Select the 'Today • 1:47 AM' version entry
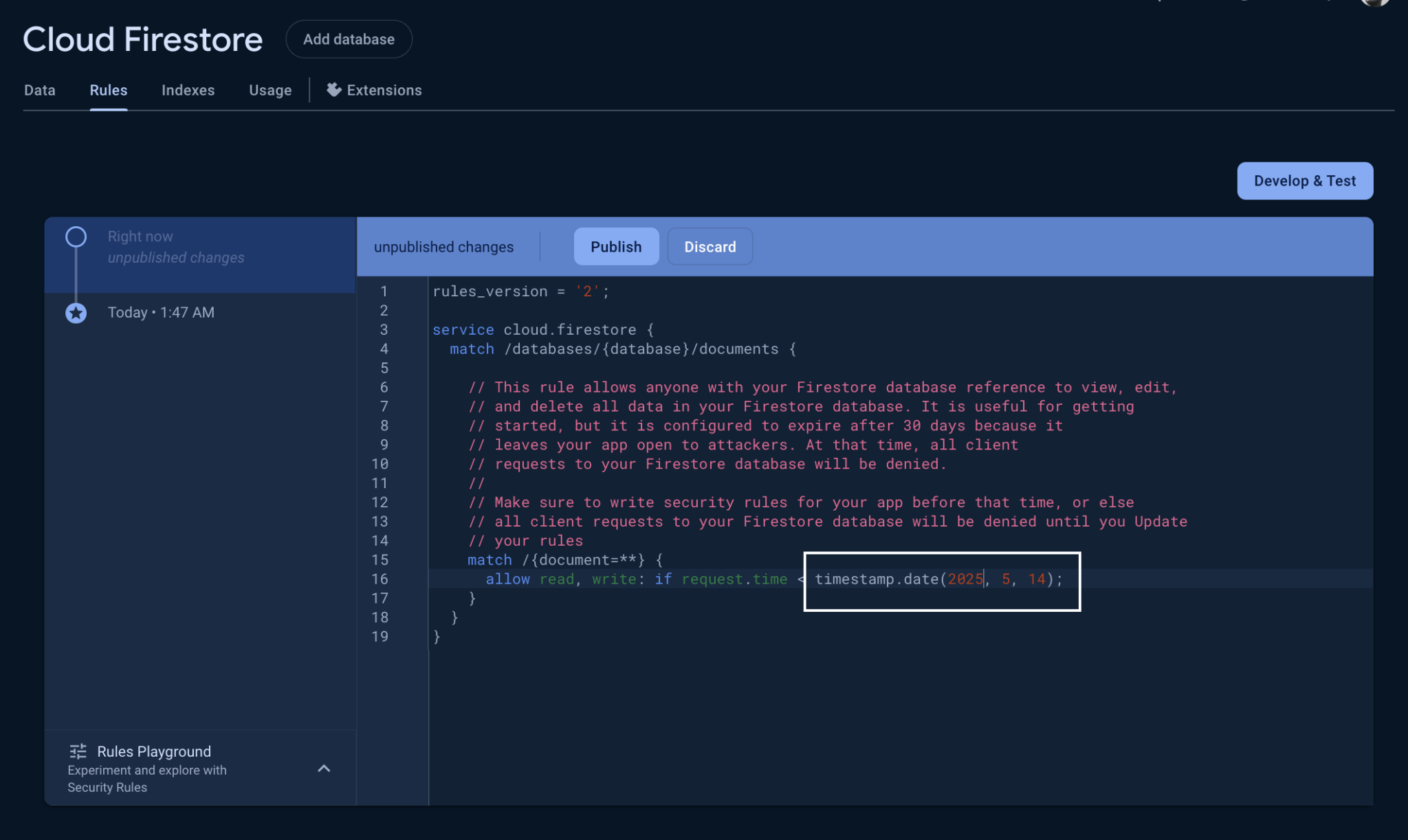The height and width of the screenshot is (840, 1408). (x=162, y=312)
